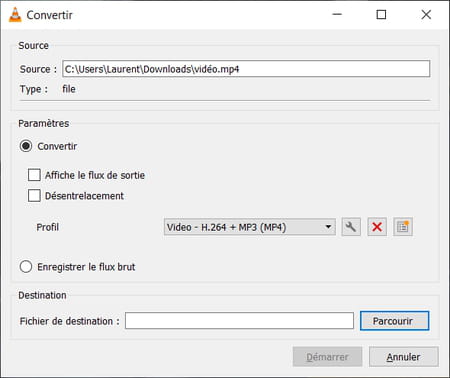
Task: Minimize the Convertir window
Action: click(337, 14)
